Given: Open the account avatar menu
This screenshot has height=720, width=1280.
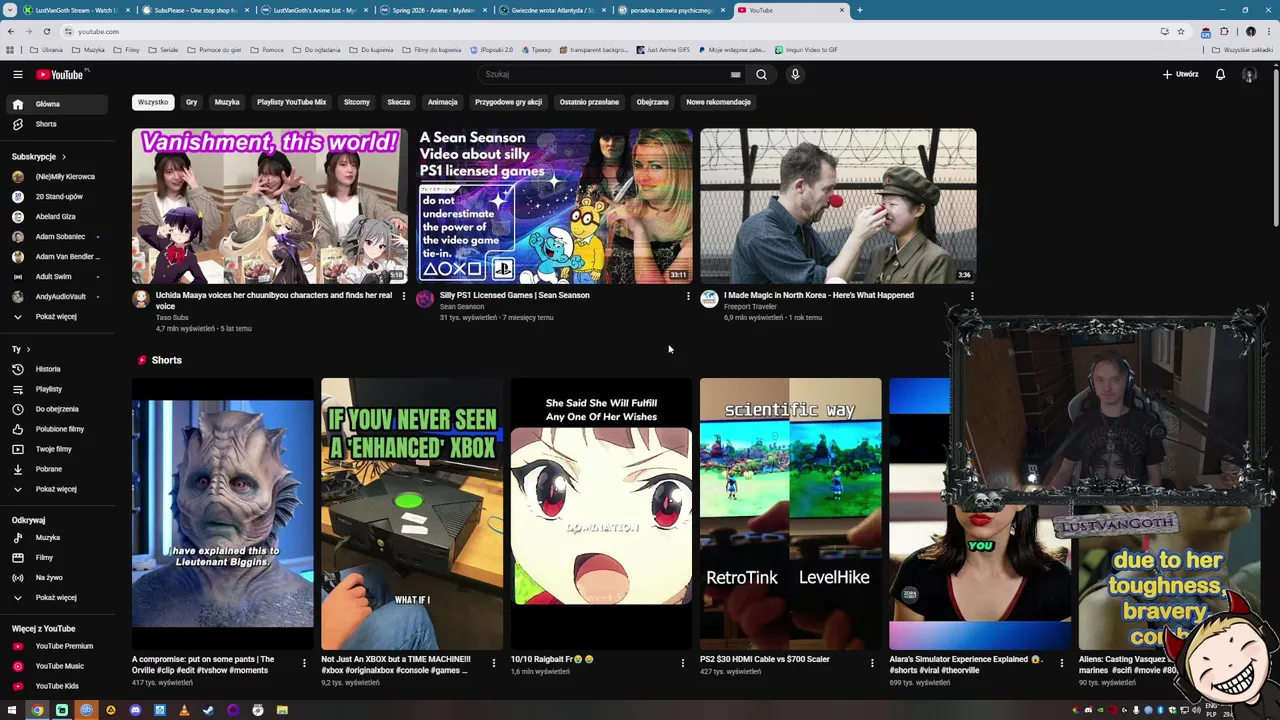Looking at the screenshot, I should [1249, 74].
